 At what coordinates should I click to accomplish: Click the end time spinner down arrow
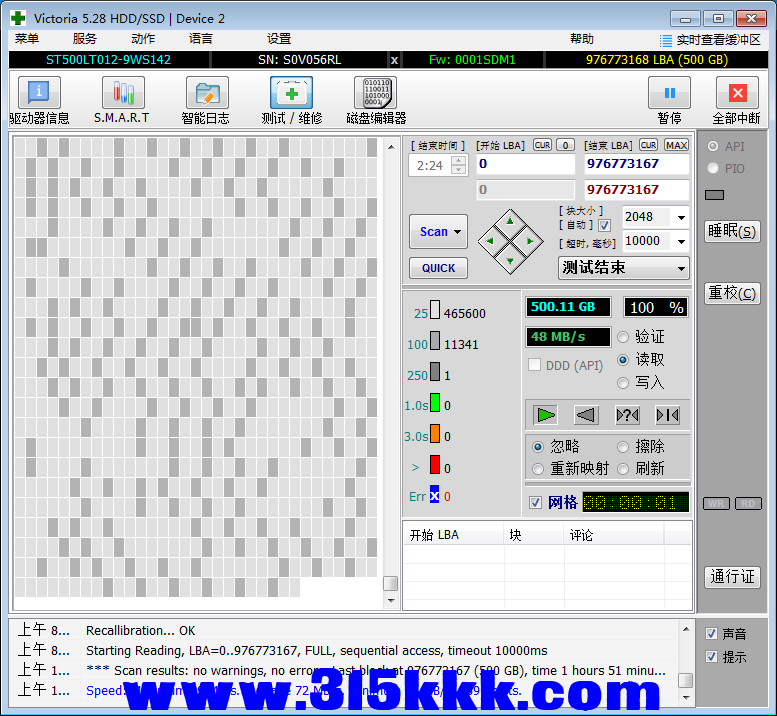point(459,170)
